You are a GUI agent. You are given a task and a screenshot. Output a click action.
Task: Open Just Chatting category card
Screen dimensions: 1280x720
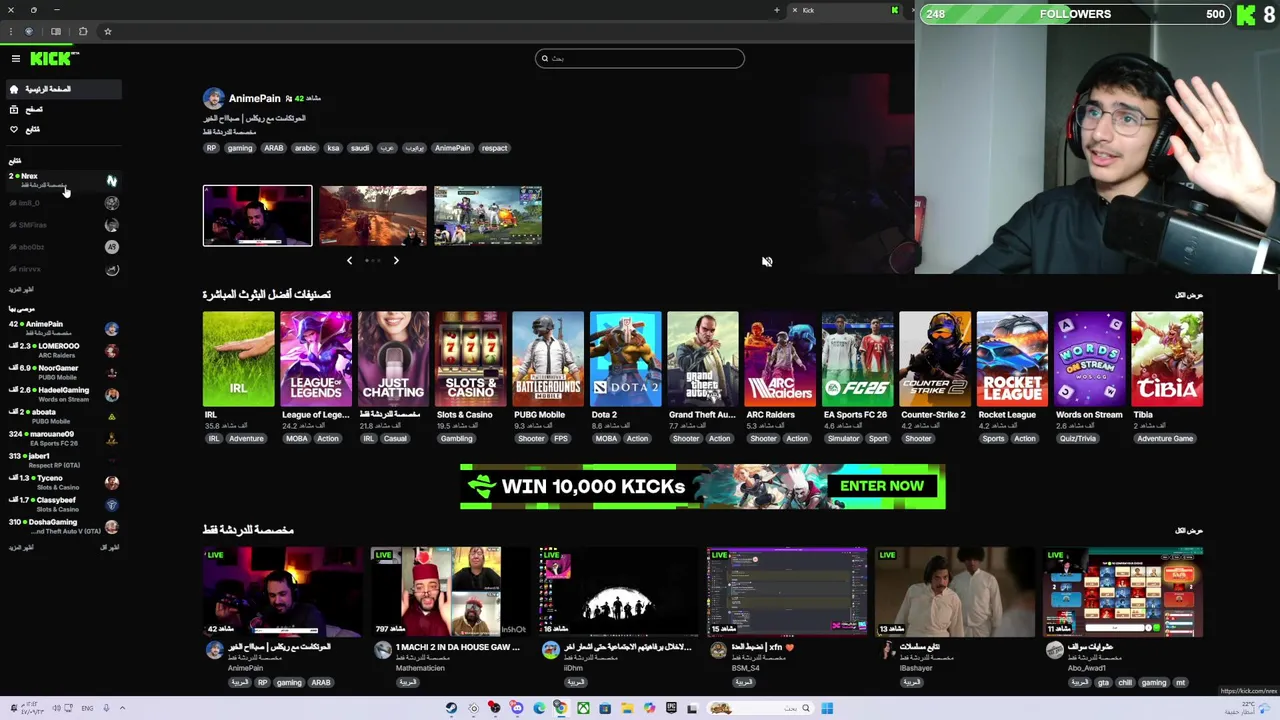pos(393,359)
